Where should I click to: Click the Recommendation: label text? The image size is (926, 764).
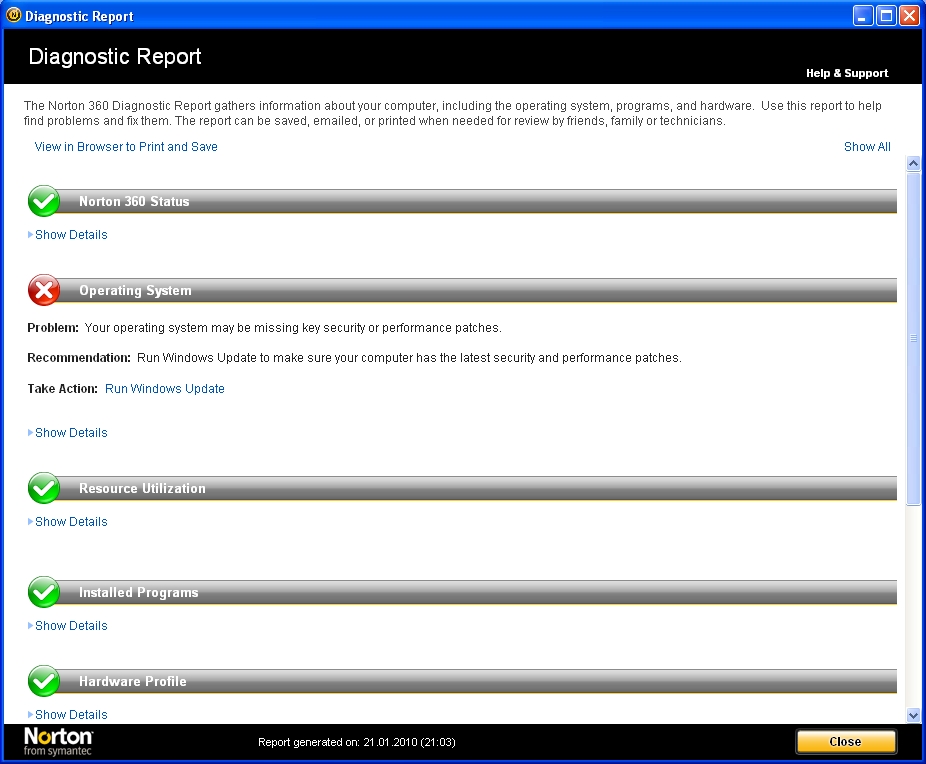79,358
